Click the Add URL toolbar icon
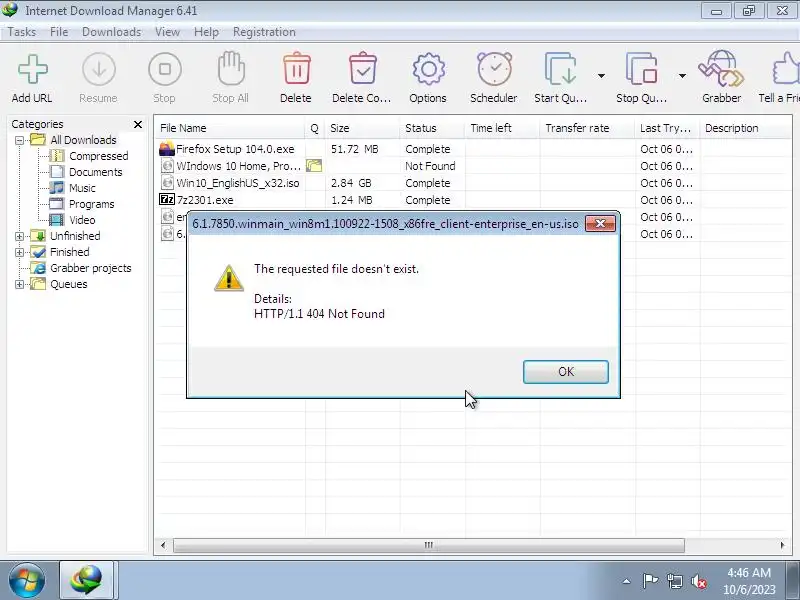Viewport: 800px width, 600px height. click(33, 69)
